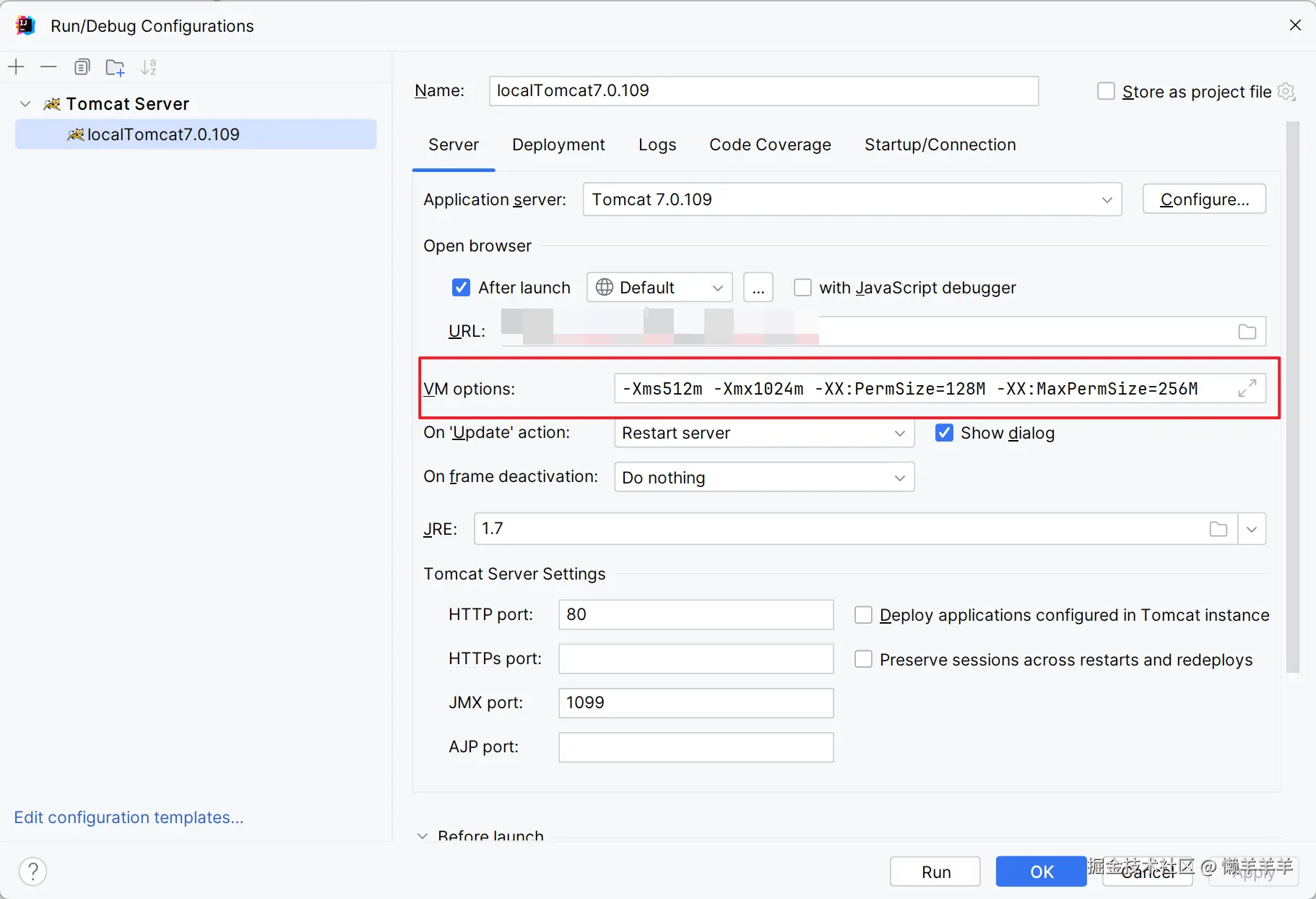Click the Run button

tap(935, 872)
